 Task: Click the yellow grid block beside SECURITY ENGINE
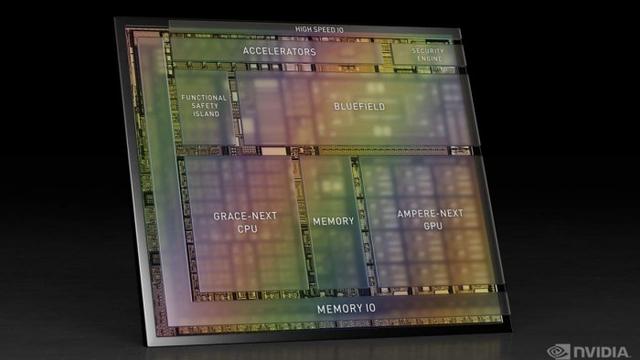point(386,52)
